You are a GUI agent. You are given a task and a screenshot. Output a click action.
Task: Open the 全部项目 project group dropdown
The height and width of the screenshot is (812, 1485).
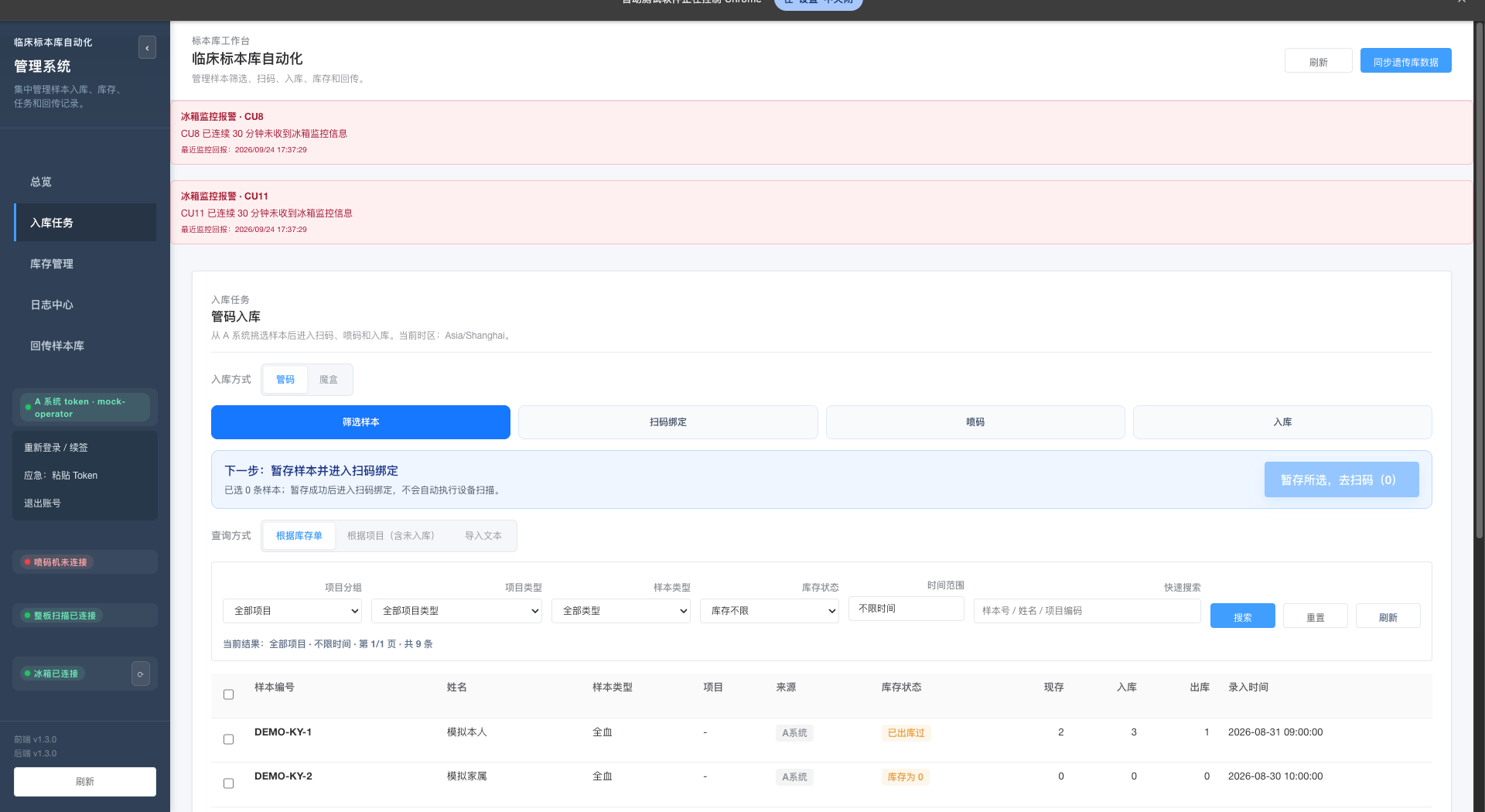[x=292, y=611]
